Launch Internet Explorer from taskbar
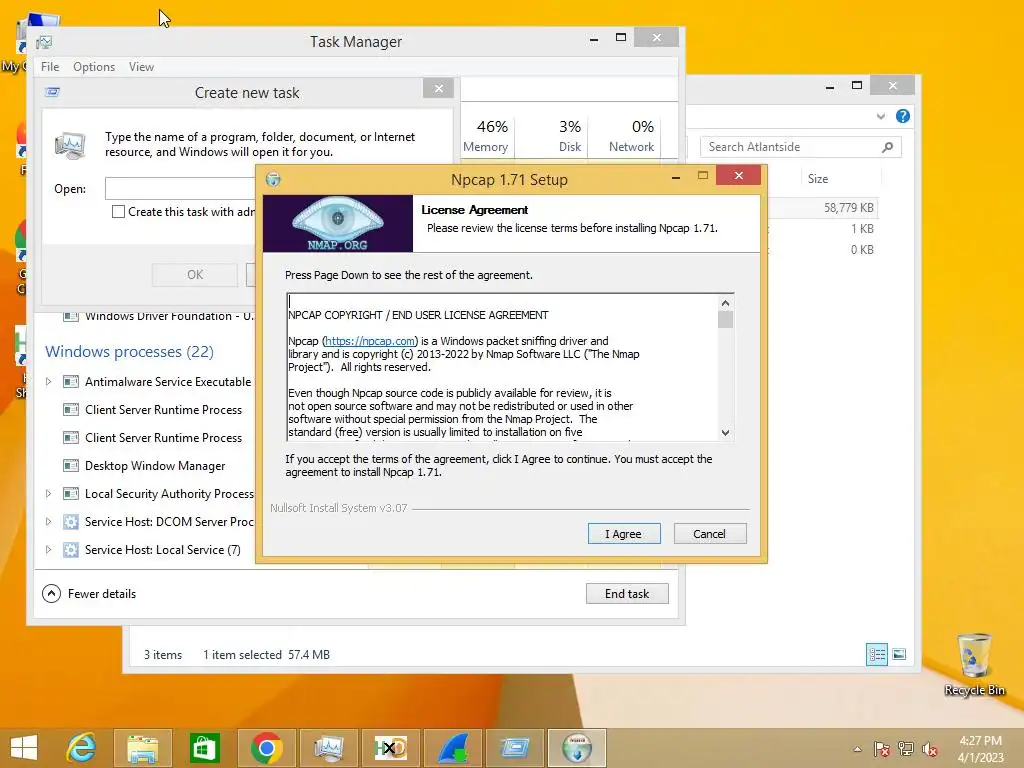 pos(82,748)
